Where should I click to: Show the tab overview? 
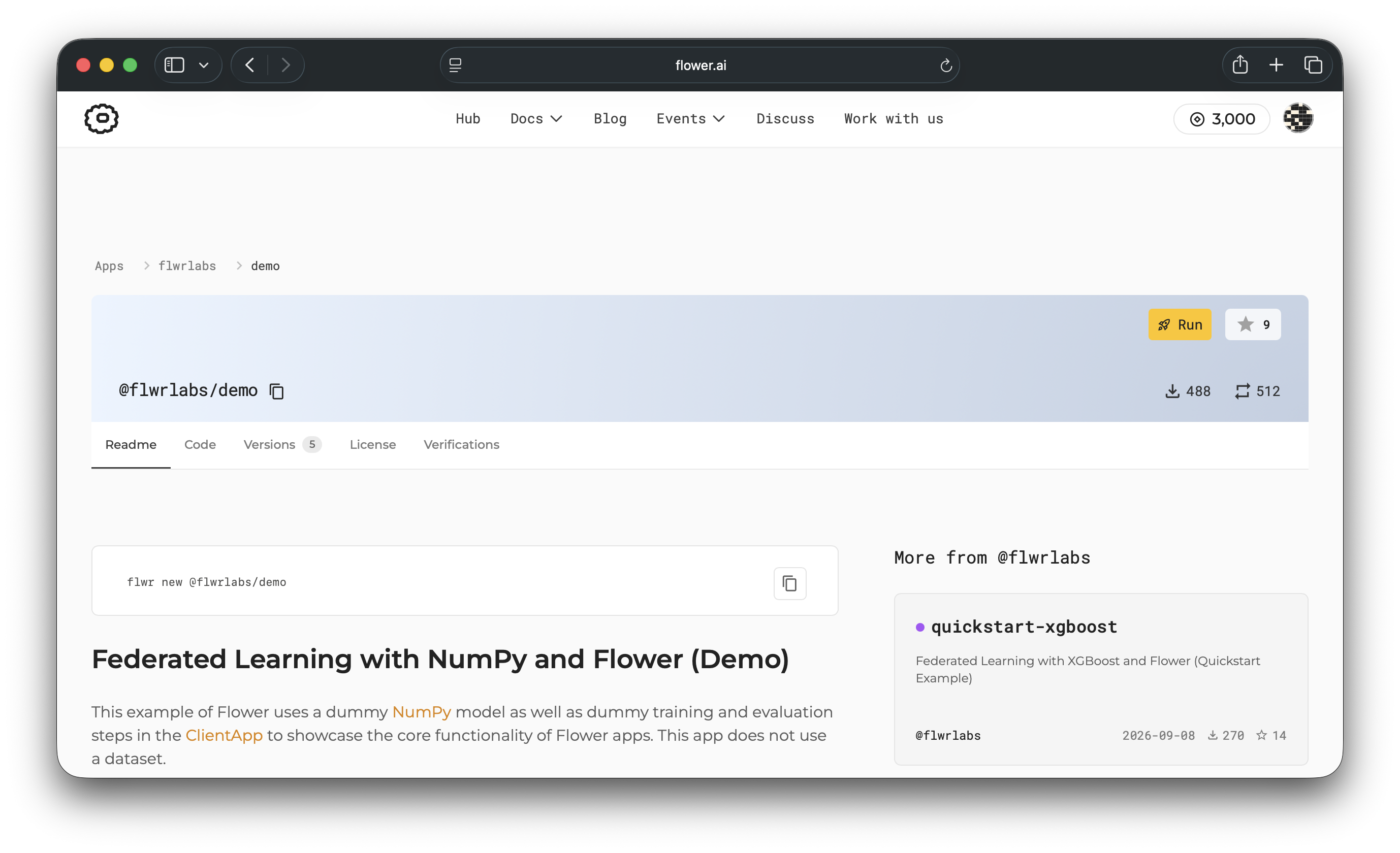[1313, 65]
